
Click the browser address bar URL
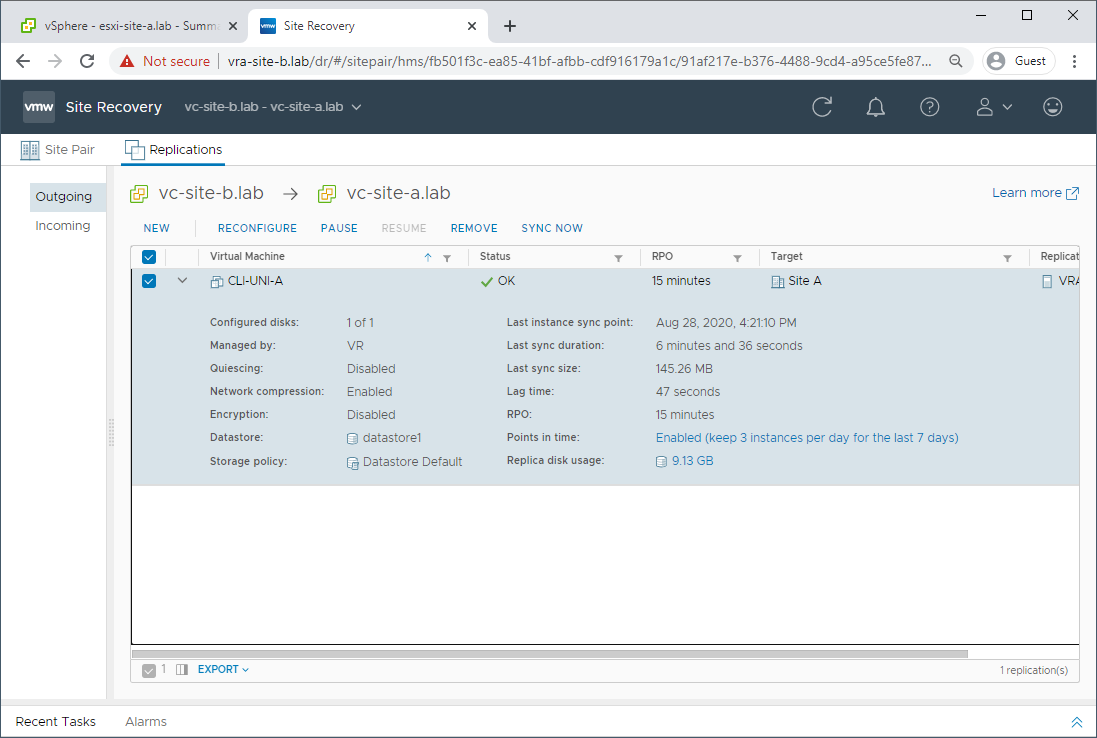click(579, 62)
